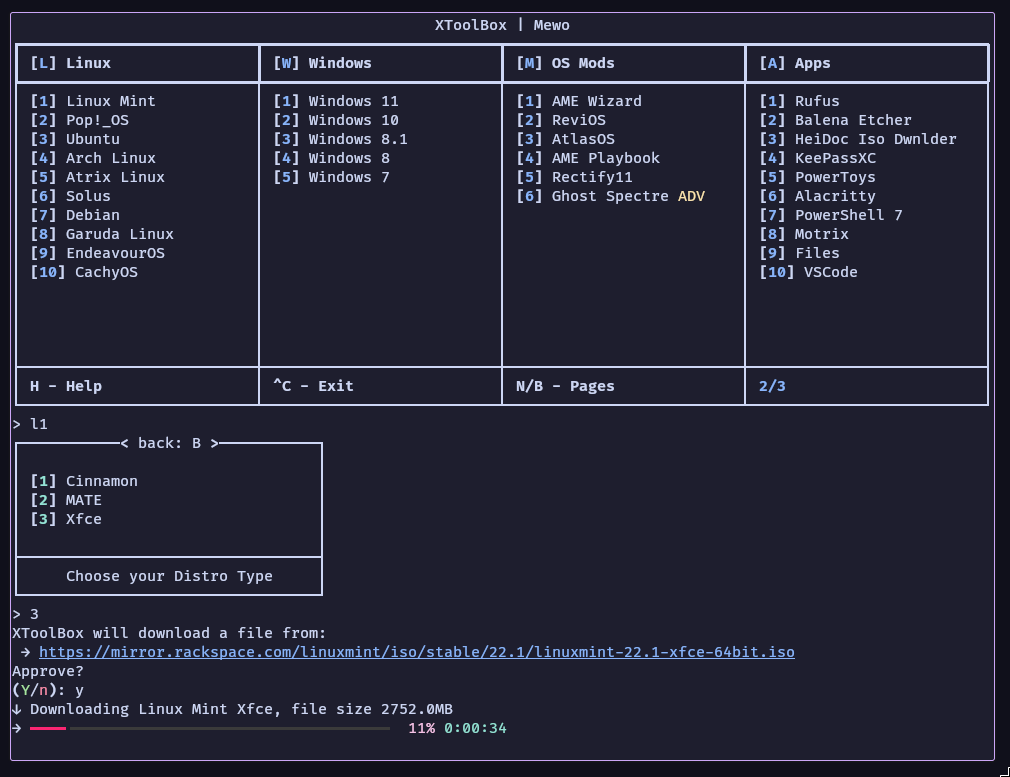Viewport: 1010px width, 777px height.
Task: Click the yellow ADV tag
Action: click(x=691, y=197)
